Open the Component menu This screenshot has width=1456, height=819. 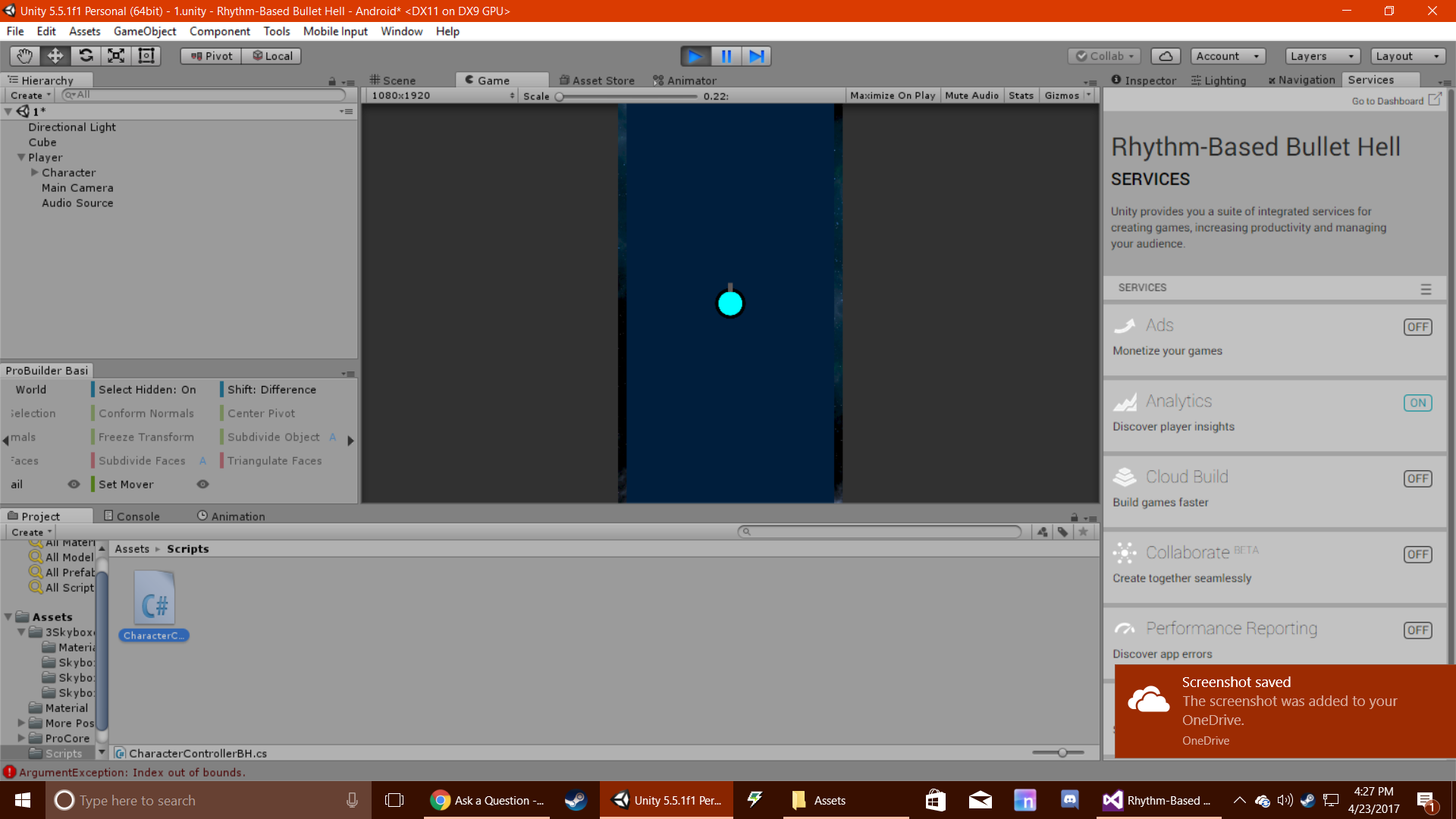220,31
